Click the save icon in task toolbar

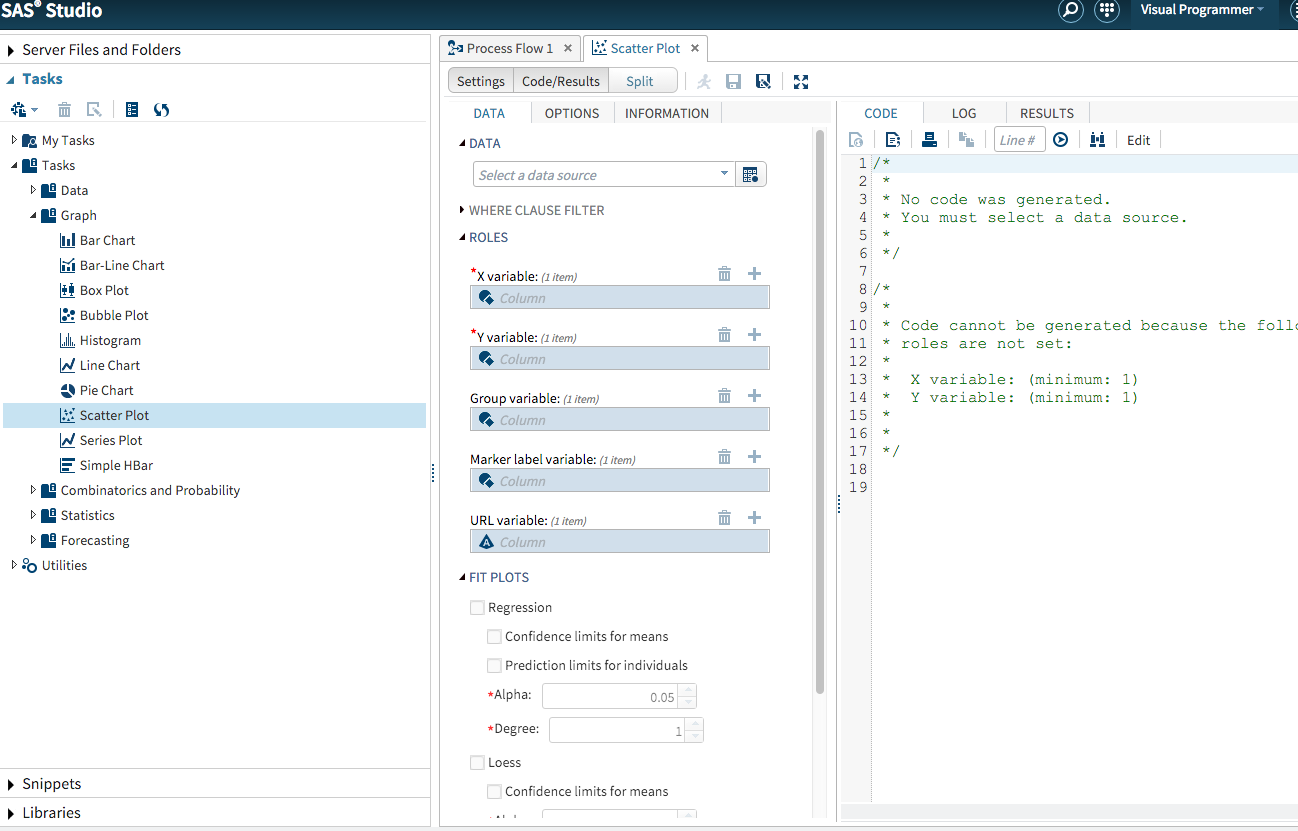[733, 82]
